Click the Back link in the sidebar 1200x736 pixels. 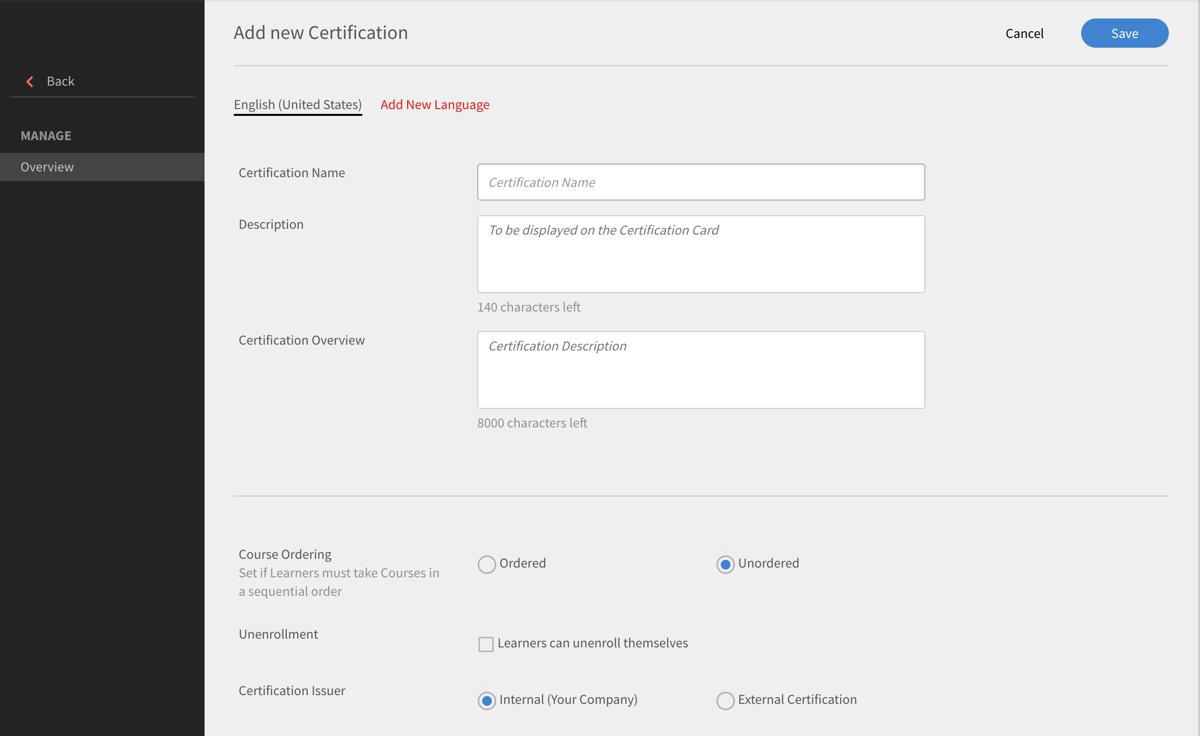click(x=58, y=81)
